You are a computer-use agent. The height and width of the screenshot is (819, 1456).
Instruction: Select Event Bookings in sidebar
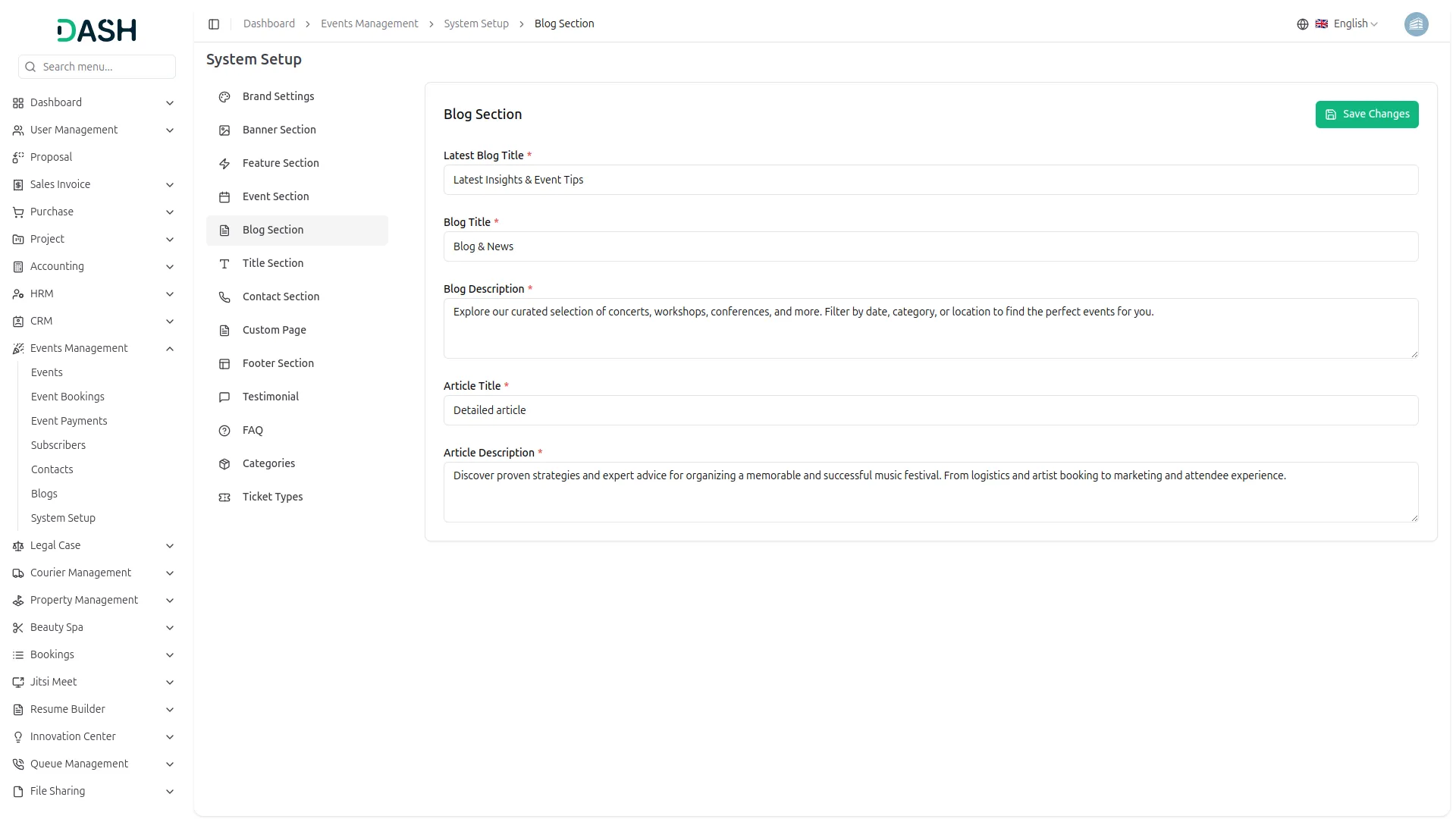(67, 397)
